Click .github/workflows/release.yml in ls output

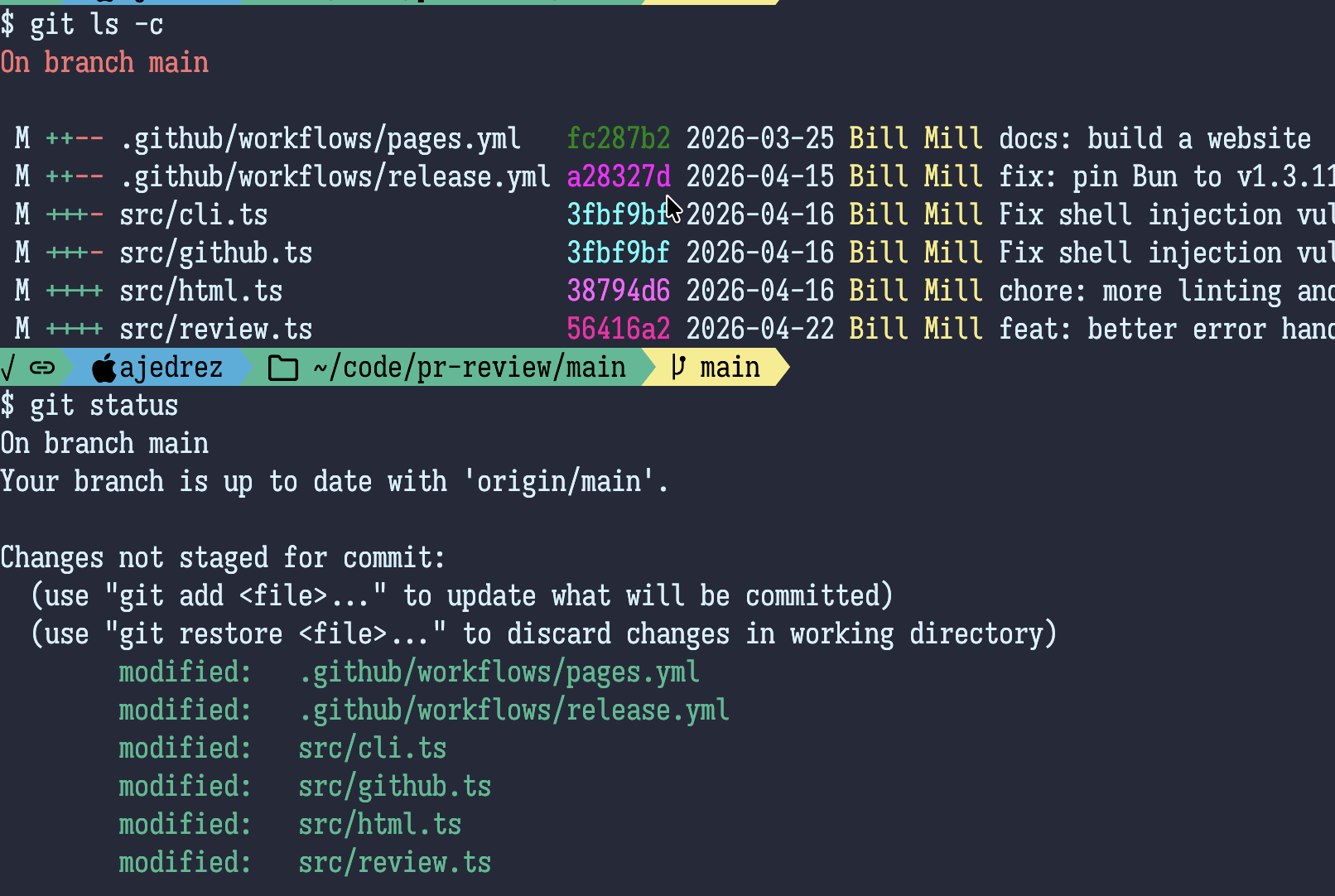335,177
